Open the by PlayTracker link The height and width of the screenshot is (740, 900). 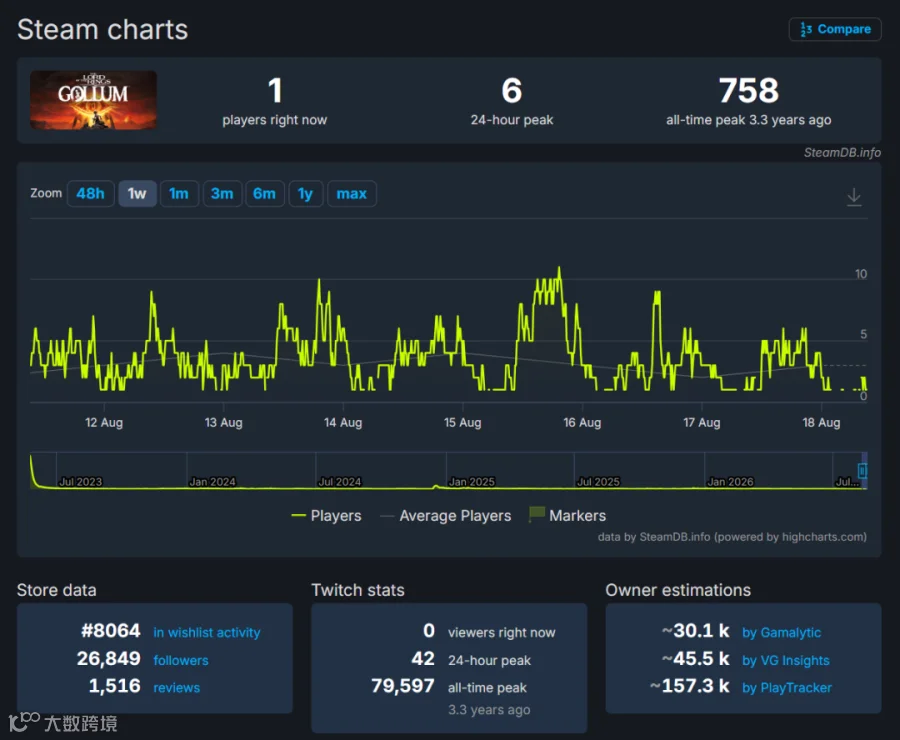pos(787,687)
